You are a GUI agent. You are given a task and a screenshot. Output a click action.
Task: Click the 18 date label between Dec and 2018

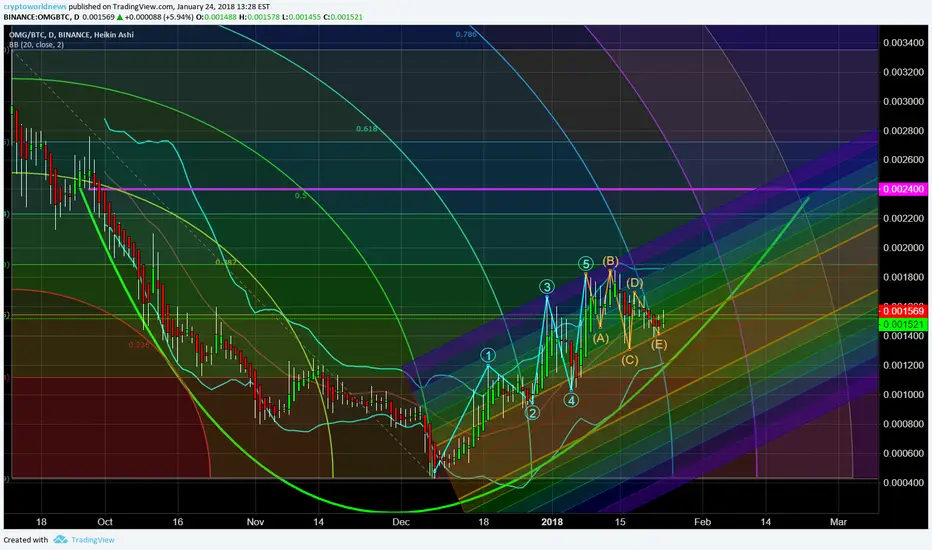(x=484, y=522)
